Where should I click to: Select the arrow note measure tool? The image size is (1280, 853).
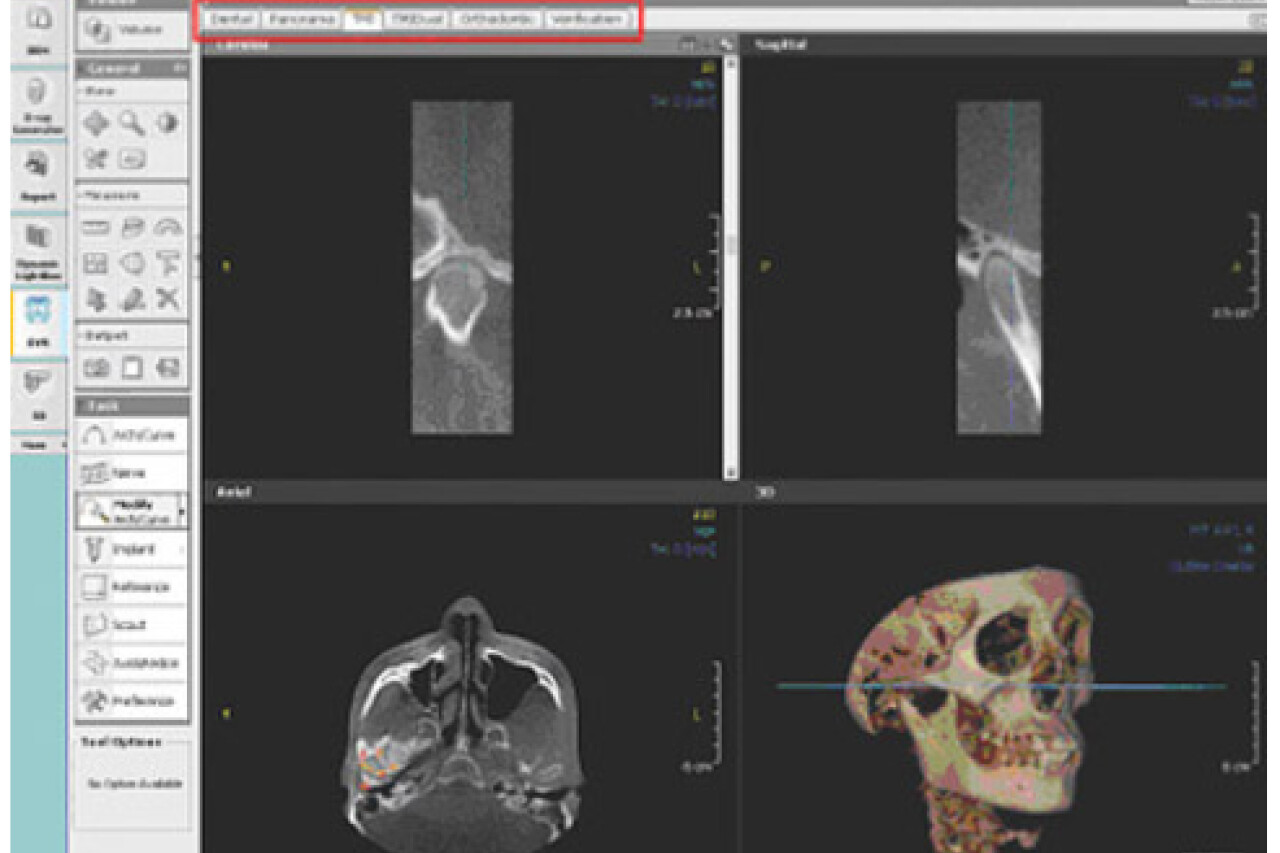tap(168, 264)
